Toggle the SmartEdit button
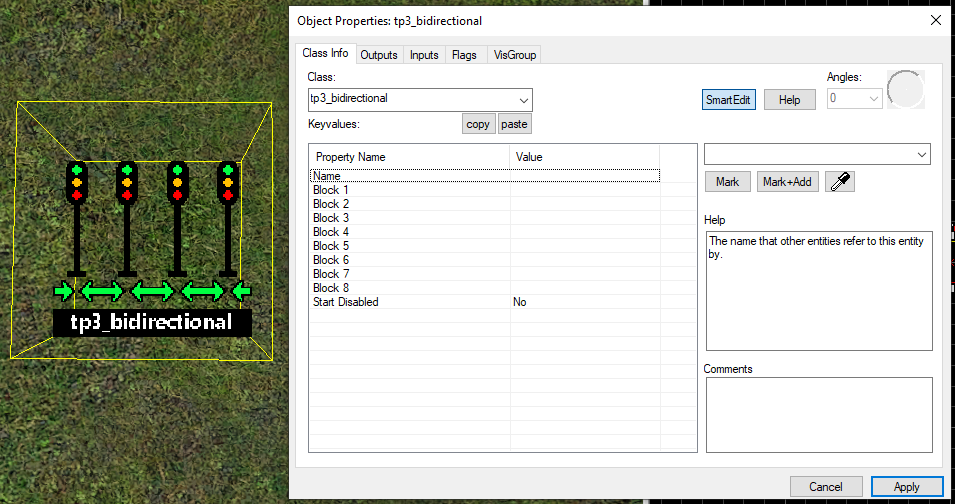Screen dimensions: 955x504 728,100
